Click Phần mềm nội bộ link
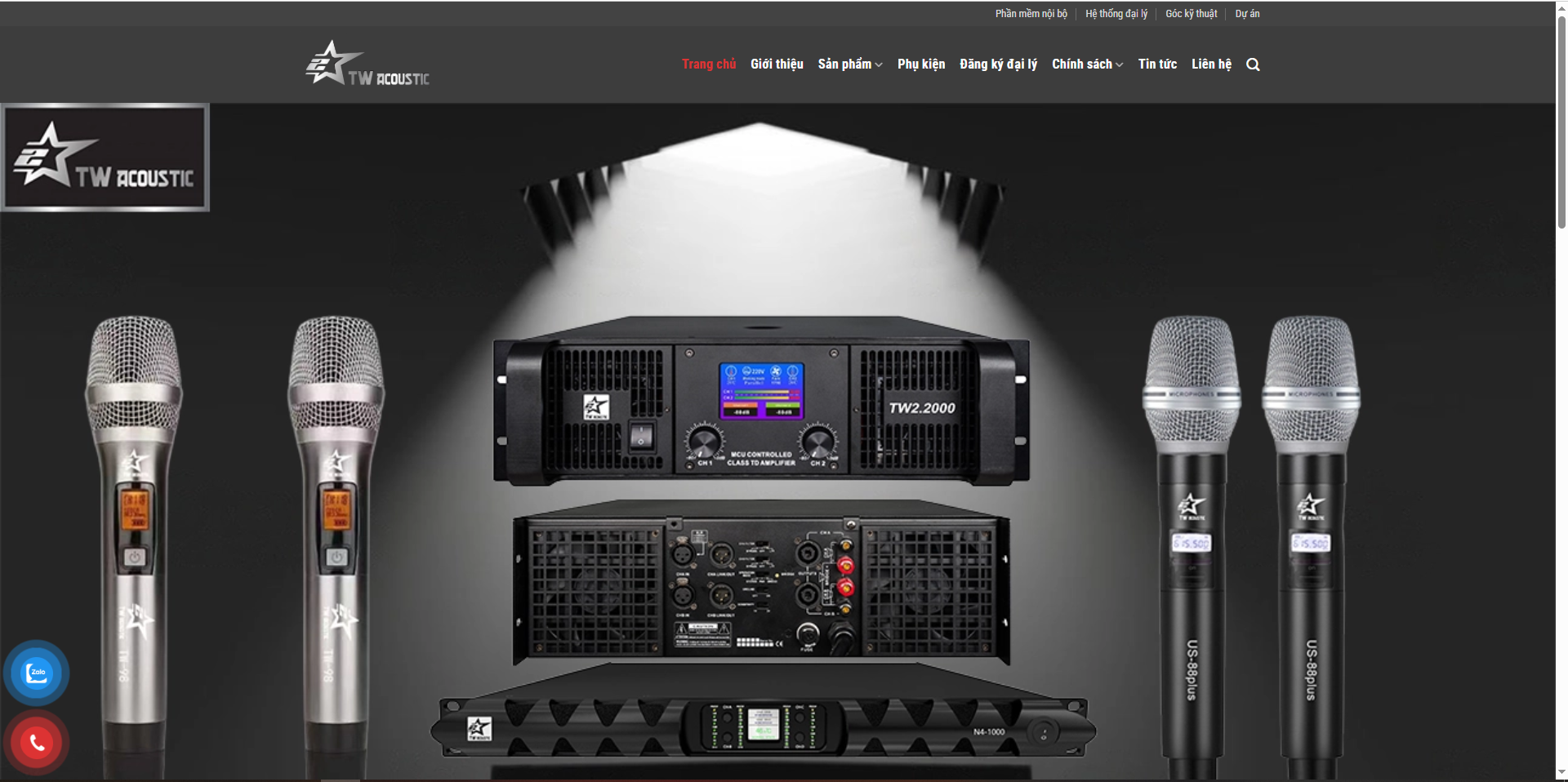Viewport: 1568px width, 782px height. [1031, 14]
